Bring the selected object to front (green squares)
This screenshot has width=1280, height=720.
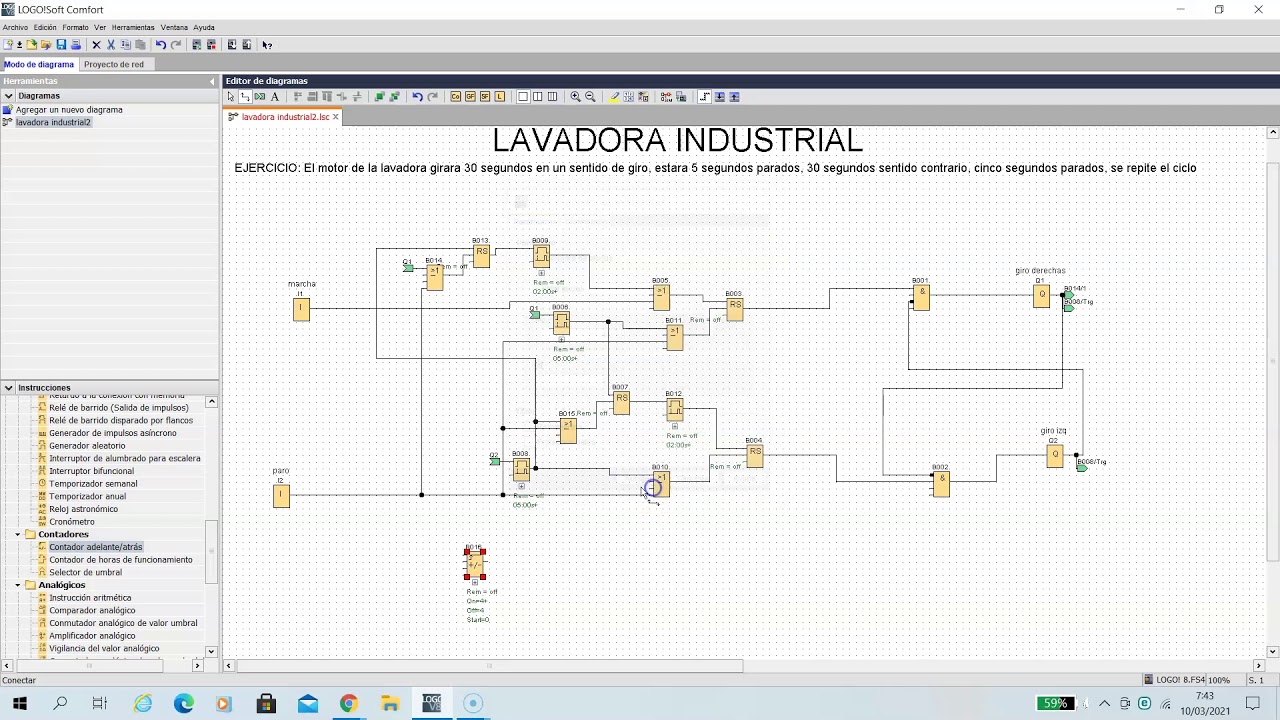click(x=379, y=97)
